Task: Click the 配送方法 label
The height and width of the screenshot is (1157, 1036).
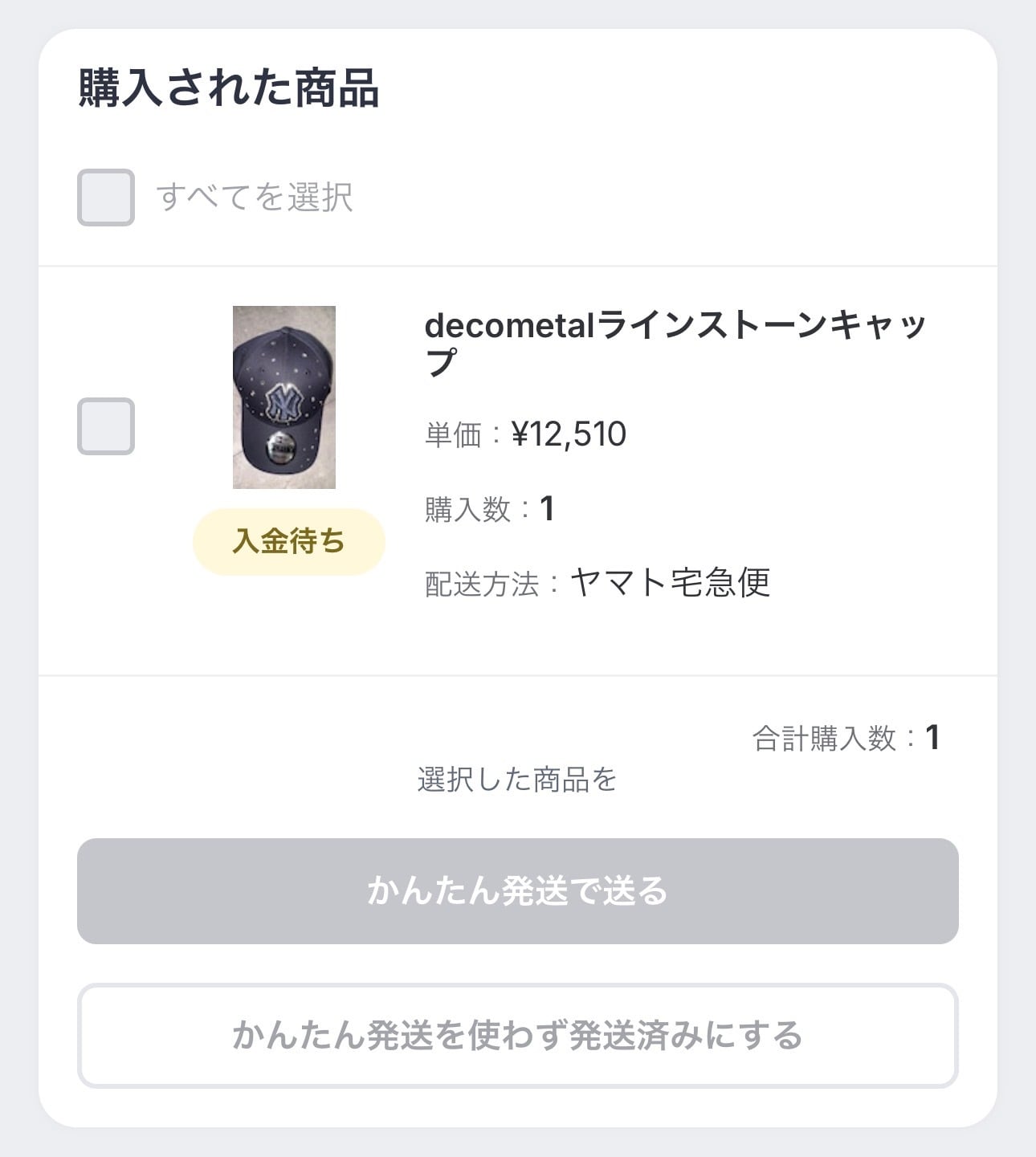Action: [x=481, y=584]
